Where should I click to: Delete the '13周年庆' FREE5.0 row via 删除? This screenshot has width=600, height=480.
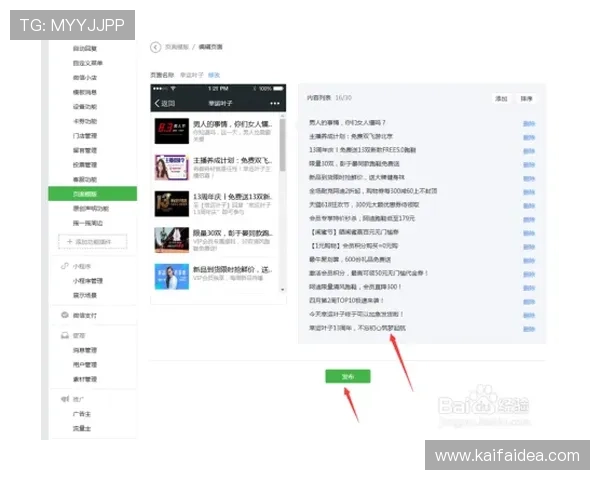point(529,151)
